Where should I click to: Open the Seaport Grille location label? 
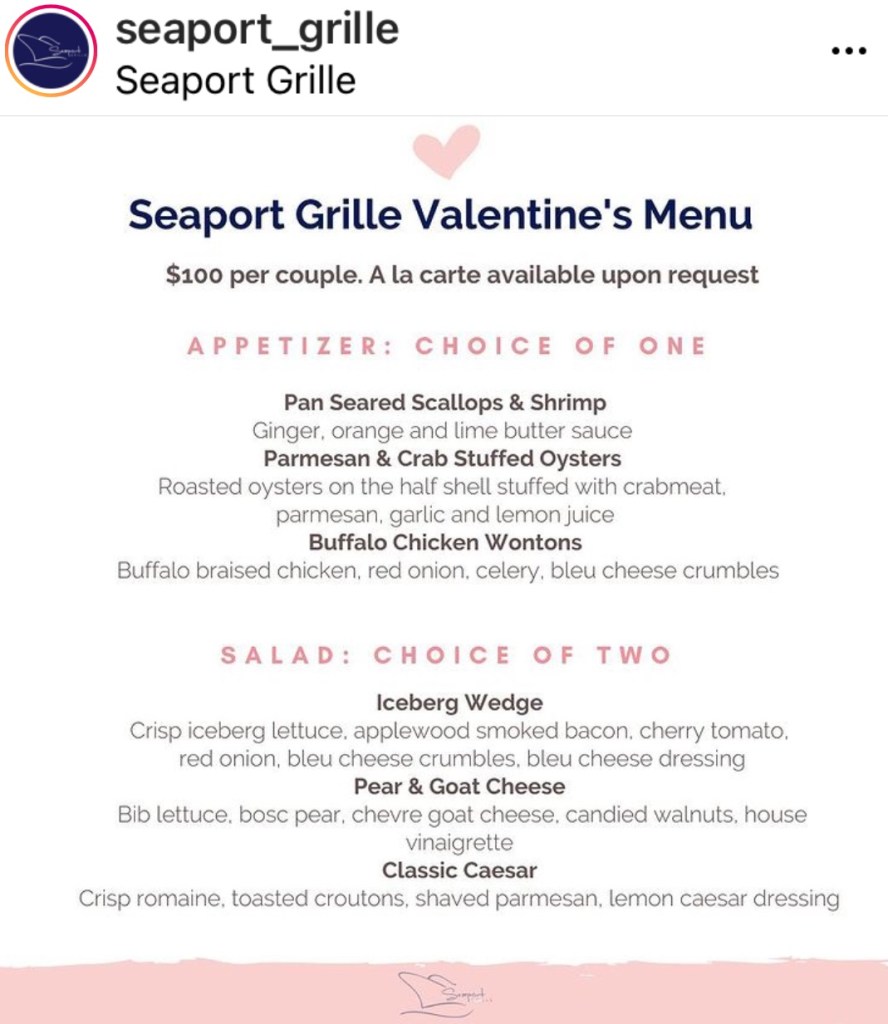(x=235, y=80)
